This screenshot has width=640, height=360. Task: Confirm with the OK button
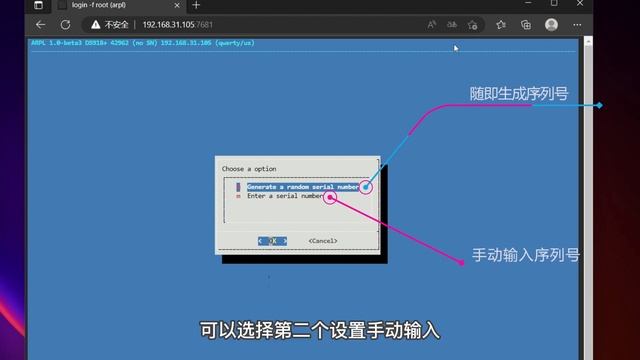[x=272, y=241]
